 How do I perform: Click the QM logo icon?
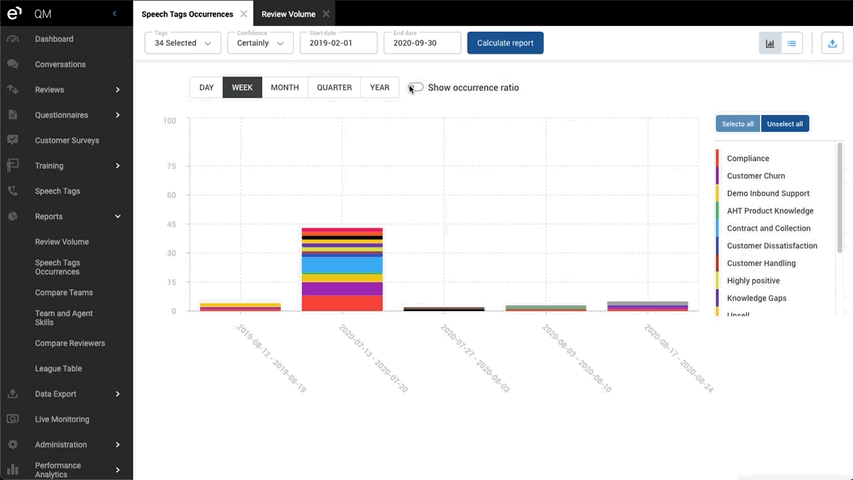[14, 13]
